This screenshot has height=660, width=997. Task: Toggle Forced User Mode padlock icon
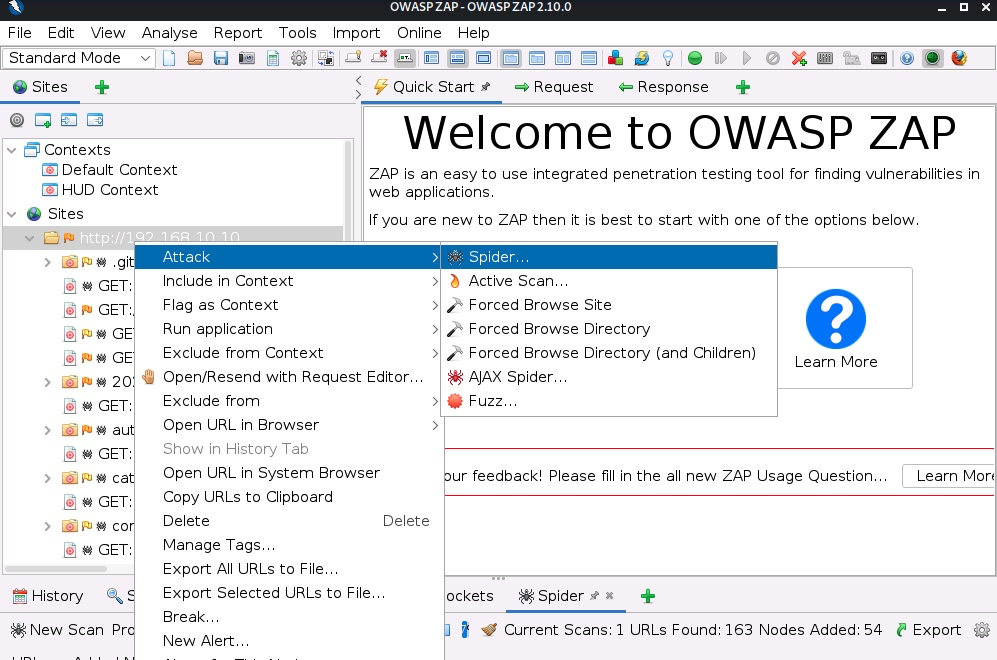tap(851, 58)
